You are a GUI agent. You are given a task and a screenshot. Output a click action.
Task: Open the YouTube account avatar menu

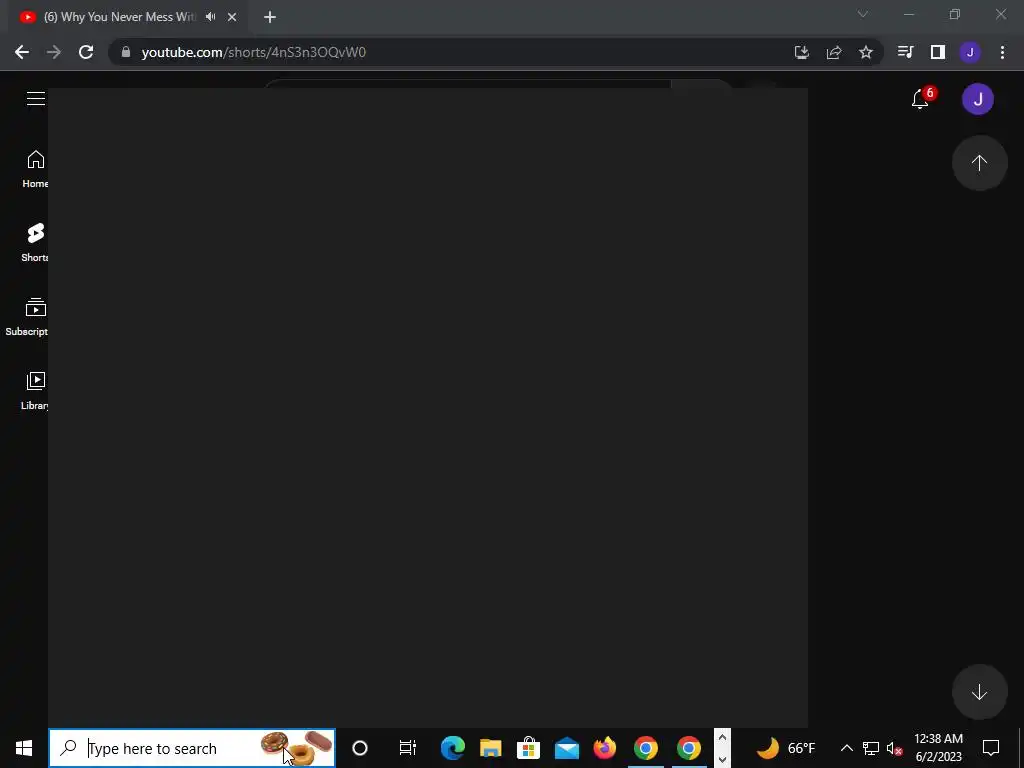[978, 99]
